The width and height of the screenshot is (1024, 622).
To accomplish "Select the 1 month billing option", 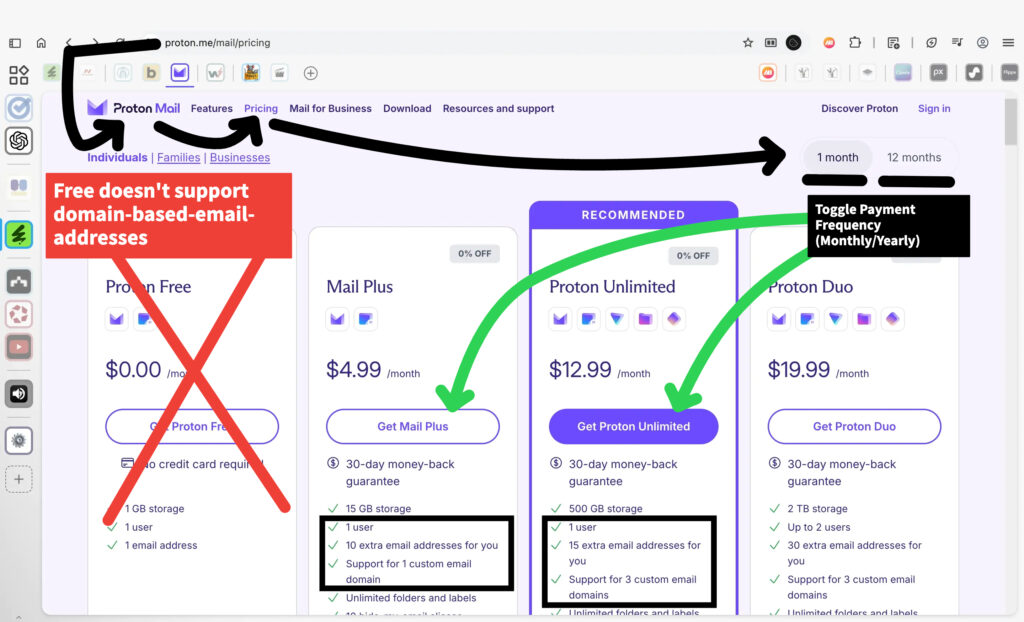I will click(837, 157).
